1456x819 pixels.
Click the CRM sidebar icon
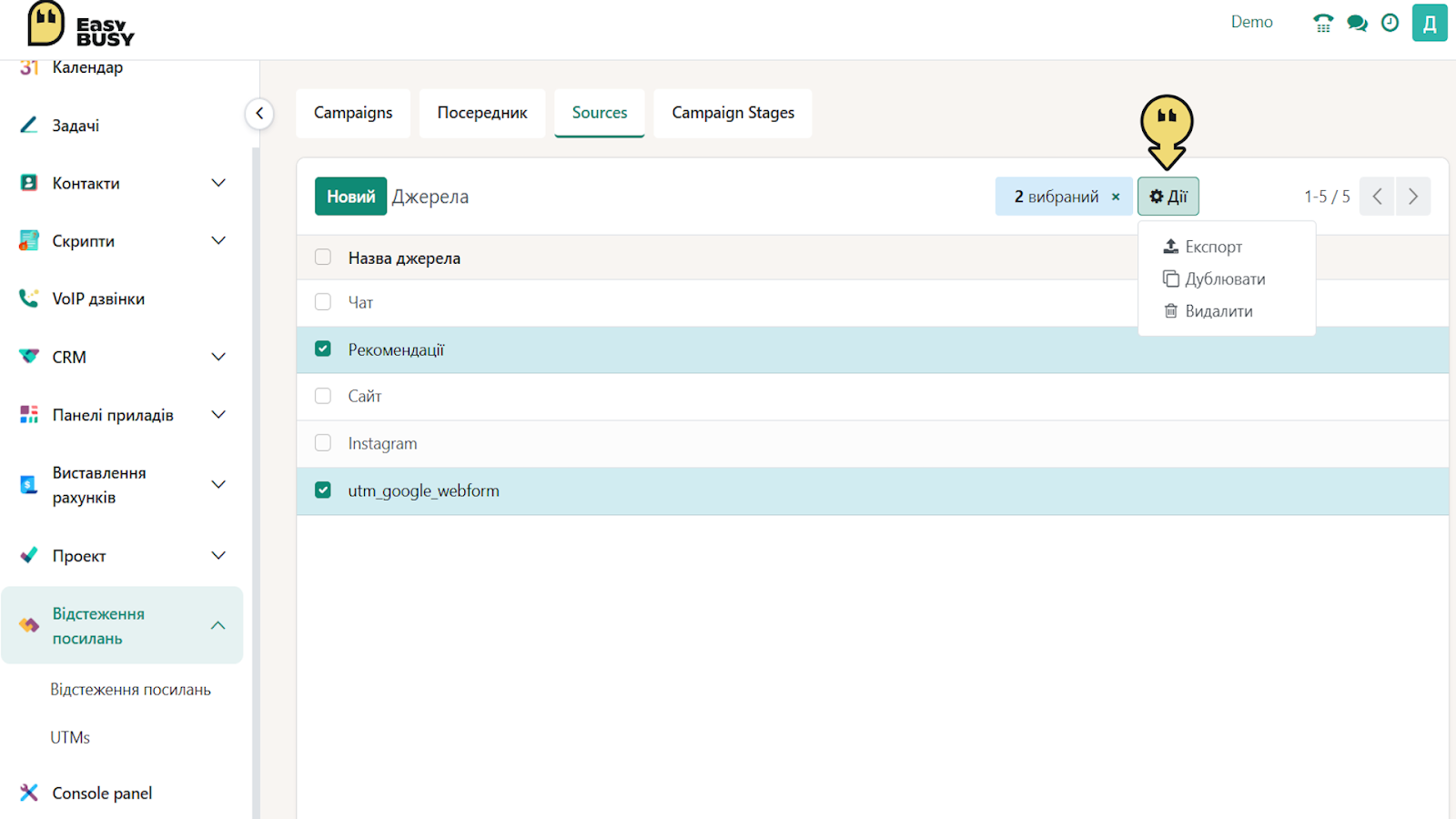coord(29,357)
